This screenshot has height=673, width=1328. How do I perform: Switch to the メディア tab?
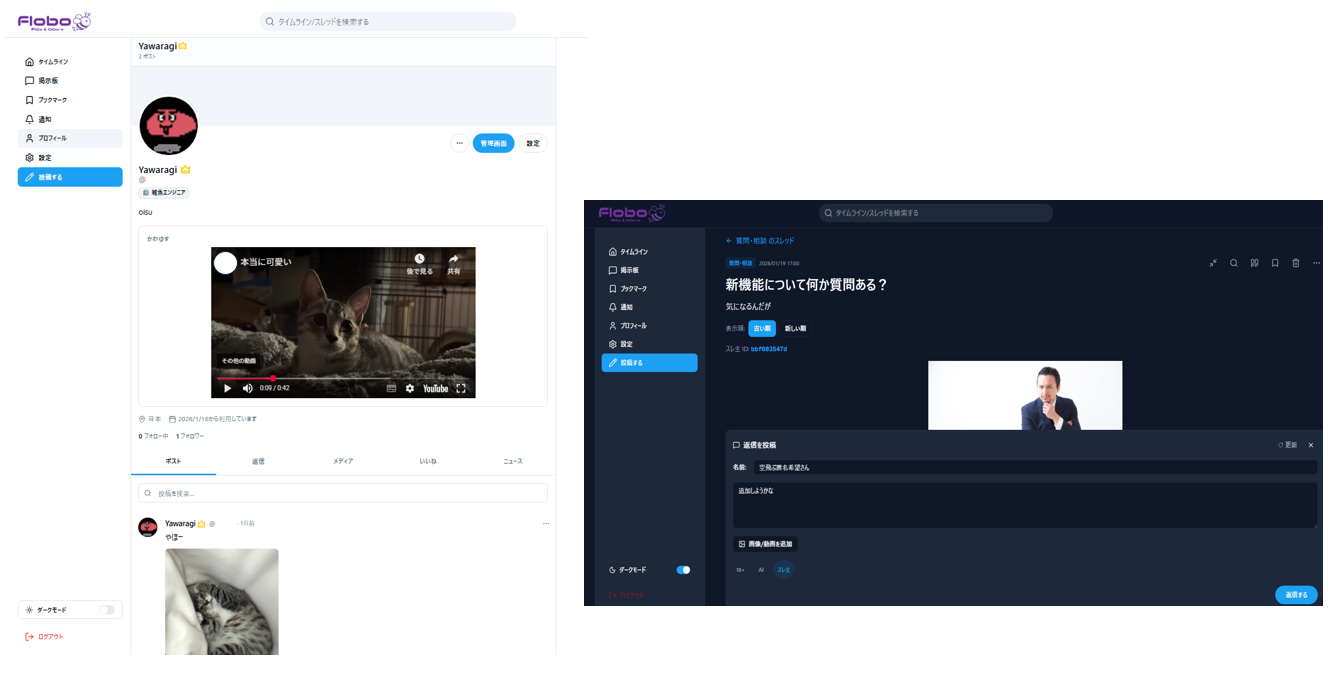pos(343,461)
